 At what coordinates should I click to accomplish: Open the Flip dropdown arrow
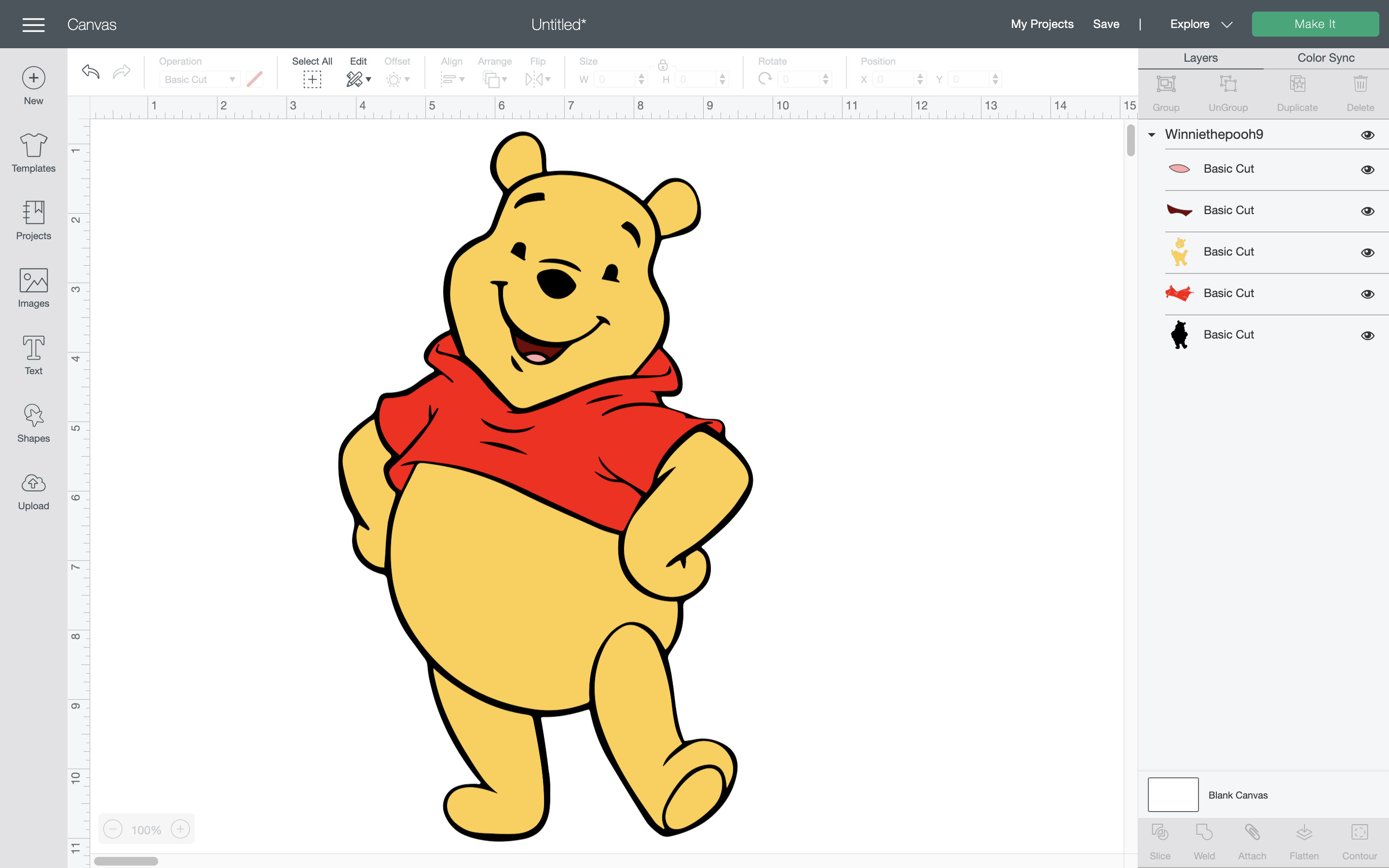(548, 79)
